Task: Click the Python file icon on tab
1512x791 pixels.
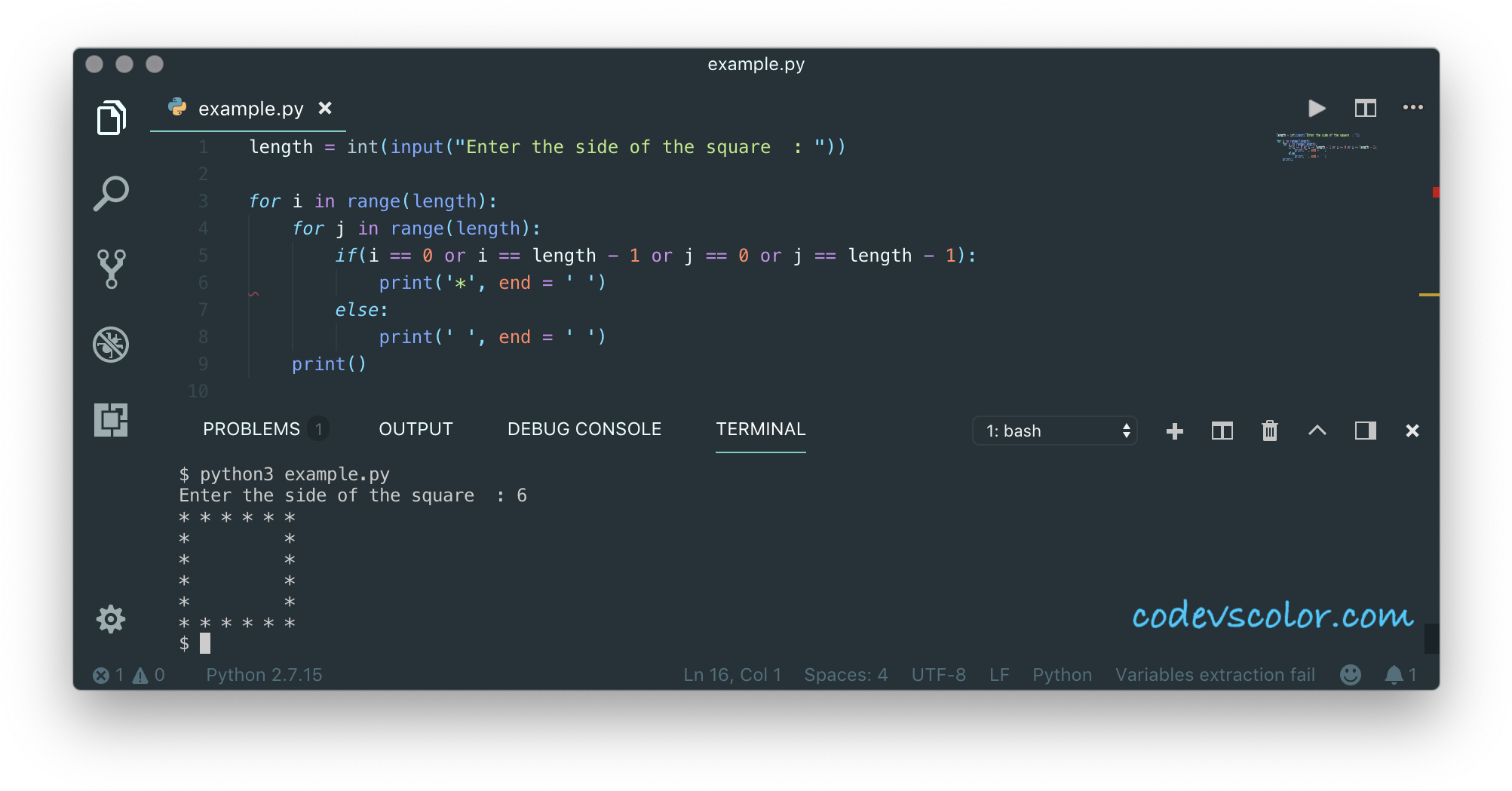Action: pos(178,108)
